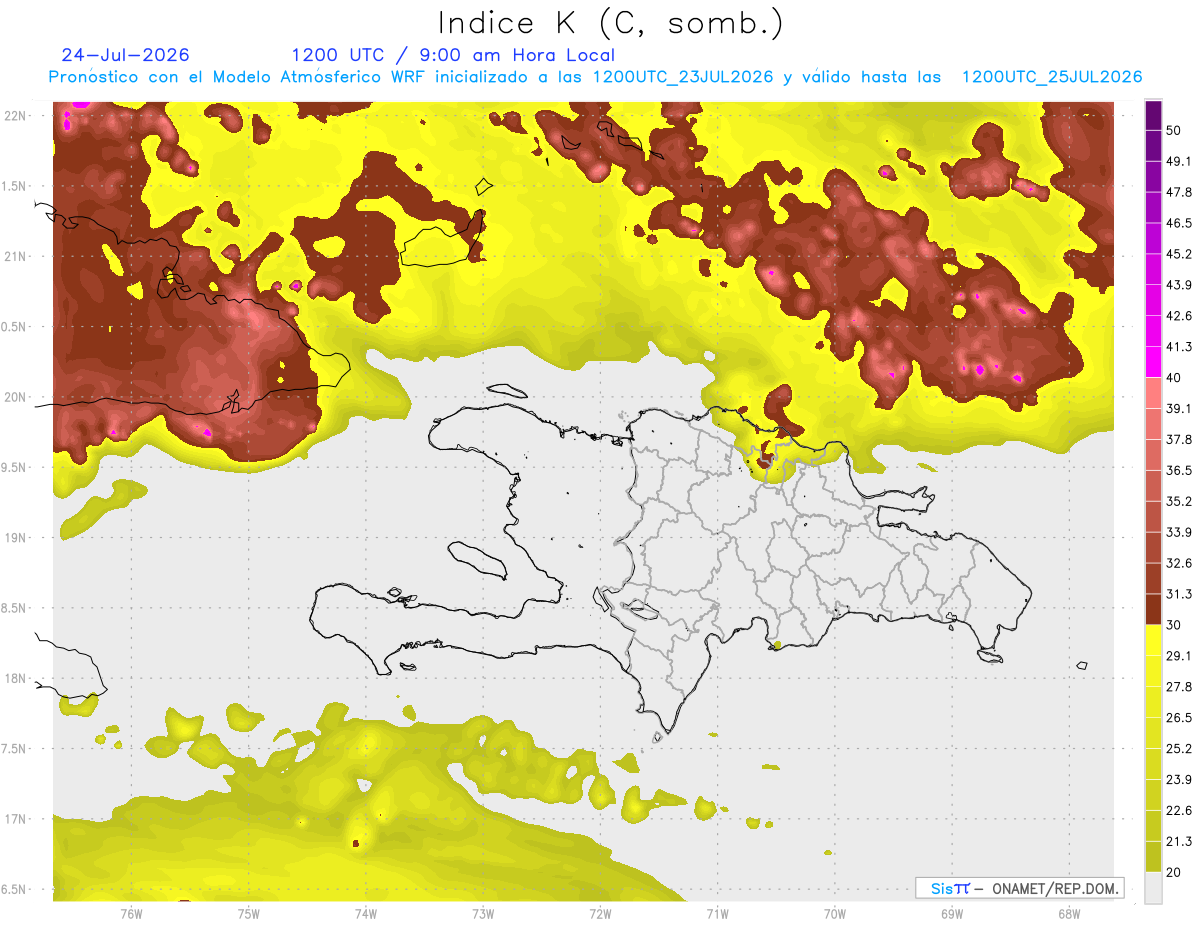Click the '20N' latitude label

17,397
